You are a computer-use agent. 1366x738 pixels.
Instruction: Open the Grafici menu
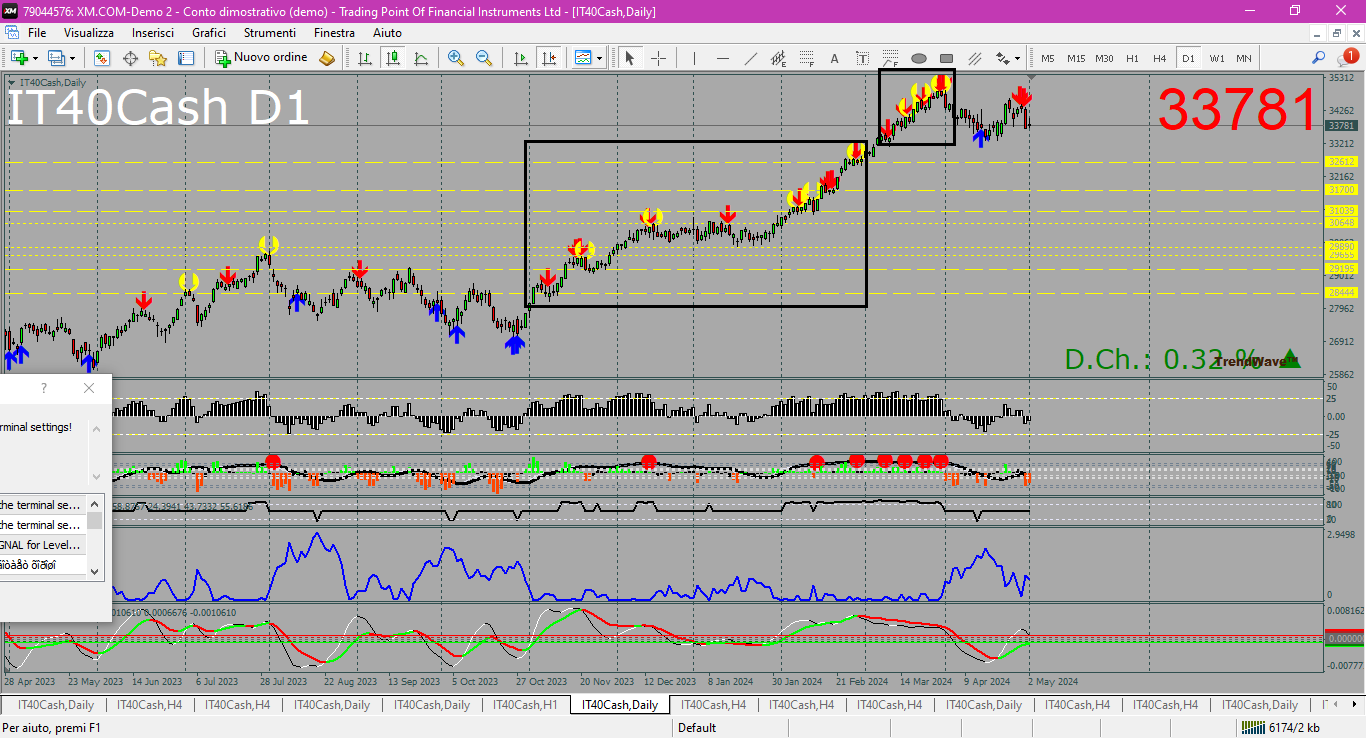pyautogui.click(x=209, y=33)
